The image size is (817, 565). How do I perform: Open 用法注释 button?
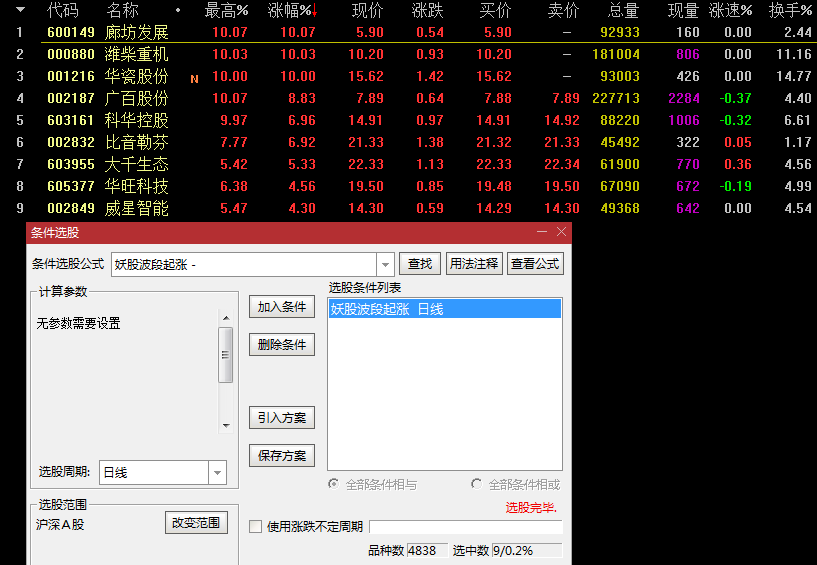tap(474, 264)
